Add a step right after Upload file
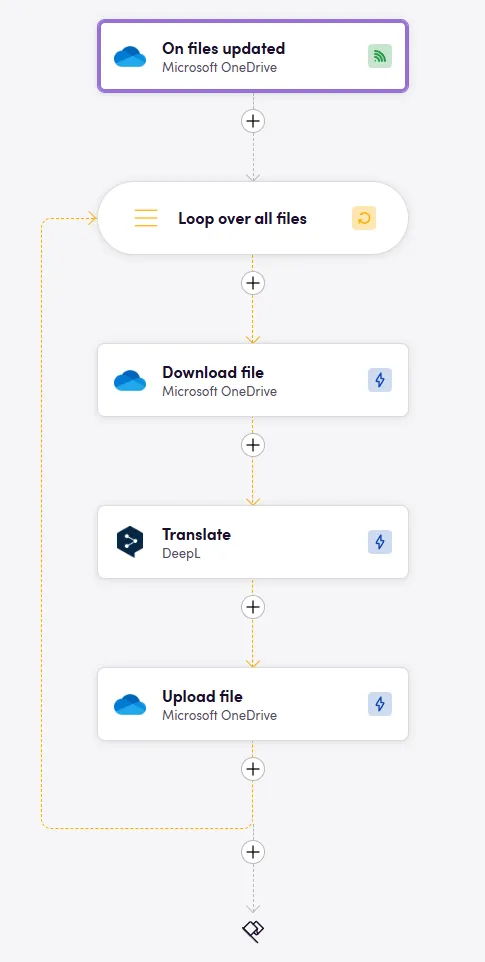Image resolution: width=485 pixels, height=962 pixels. tap(253, 769)
